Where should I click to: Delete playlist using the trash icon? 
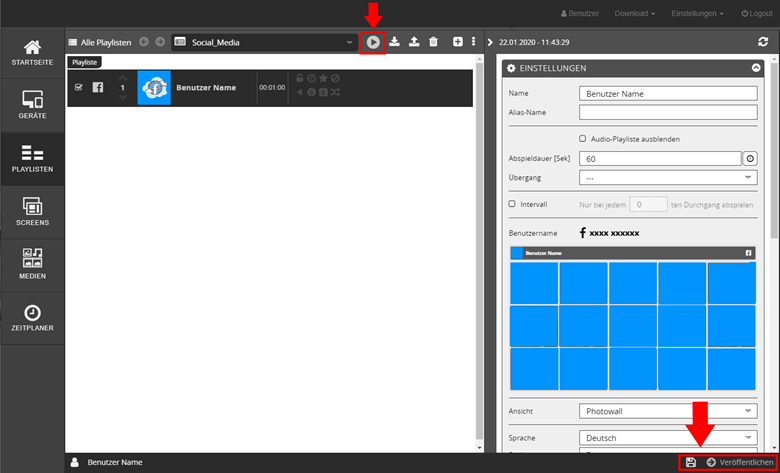point(433,42)
